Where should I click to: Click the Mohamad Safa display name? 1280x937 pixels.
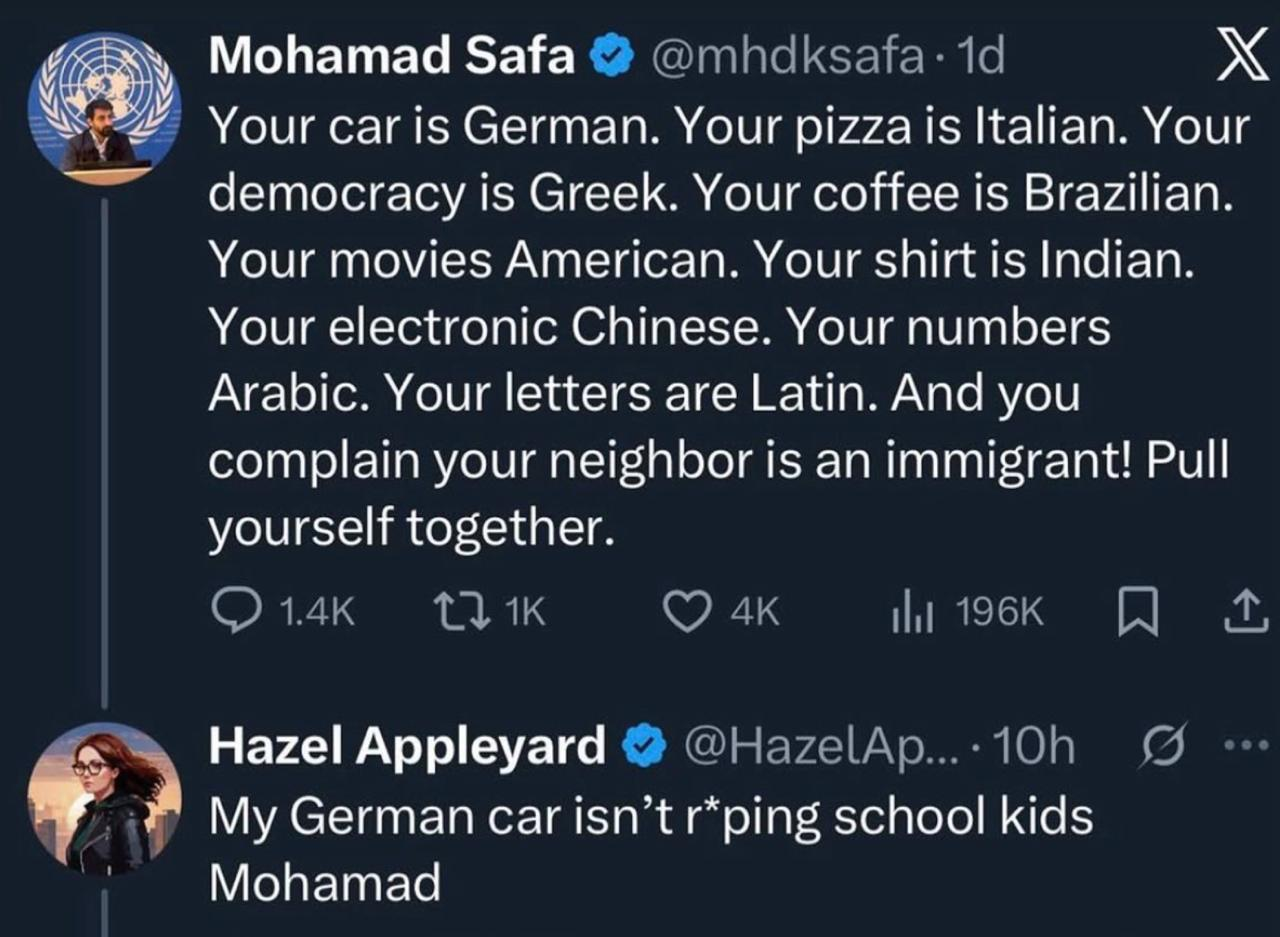[x=391, y=59]
